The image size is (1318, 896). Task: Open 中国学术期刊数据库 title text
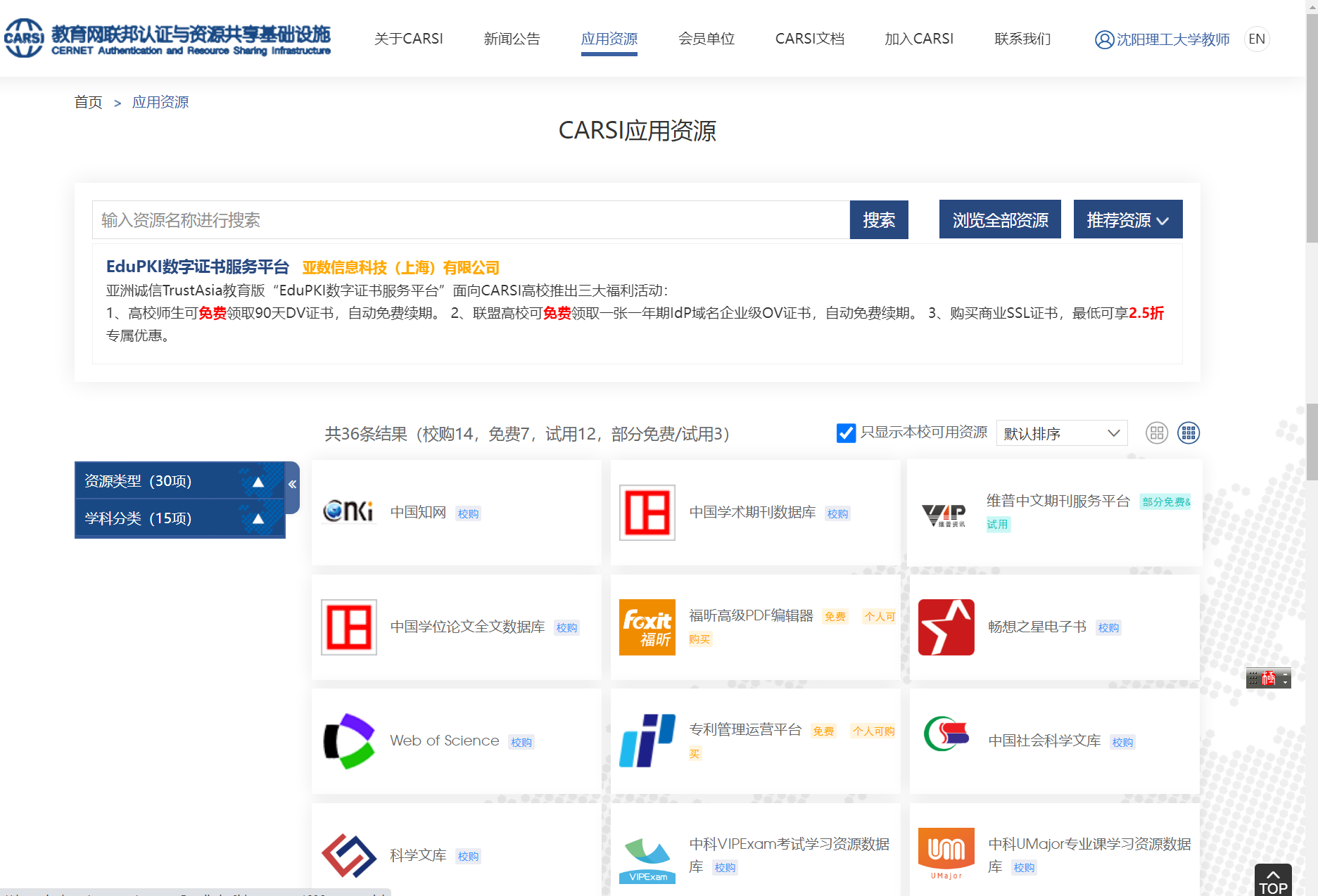(x=752, y=513)
